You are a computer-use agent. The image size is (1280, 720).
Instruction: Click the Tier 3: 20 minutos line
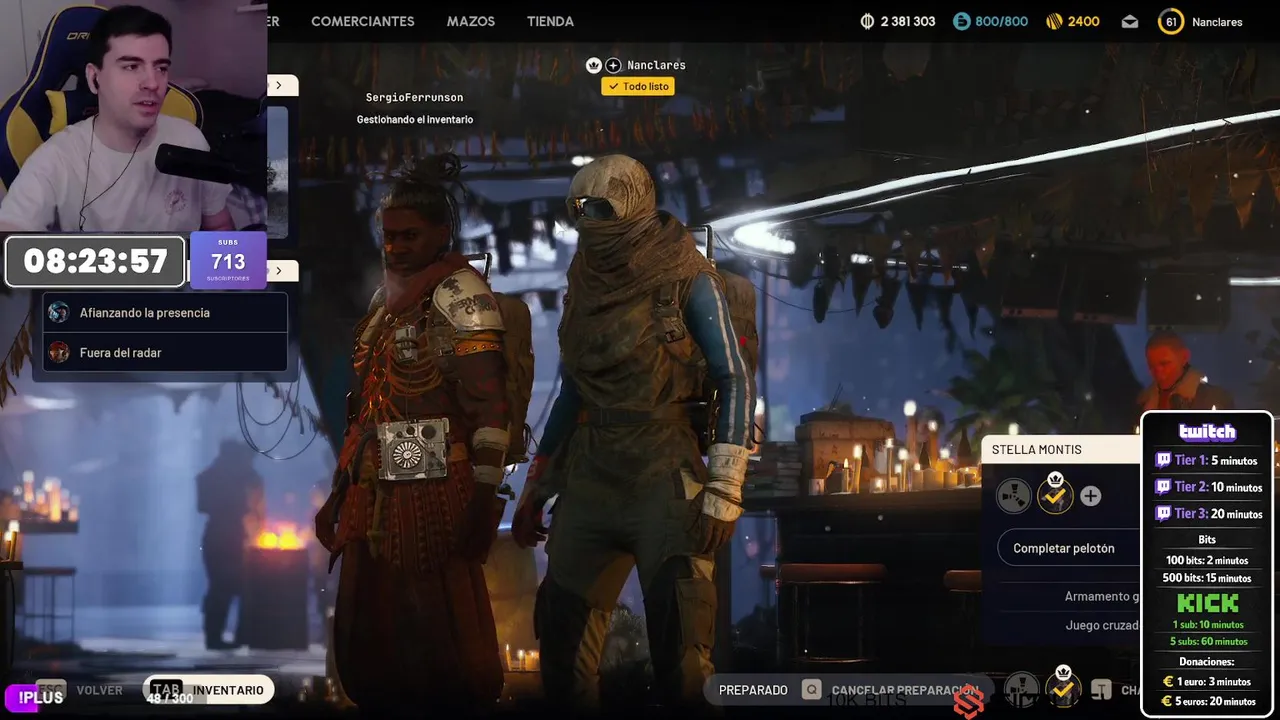pos(1207,513)
